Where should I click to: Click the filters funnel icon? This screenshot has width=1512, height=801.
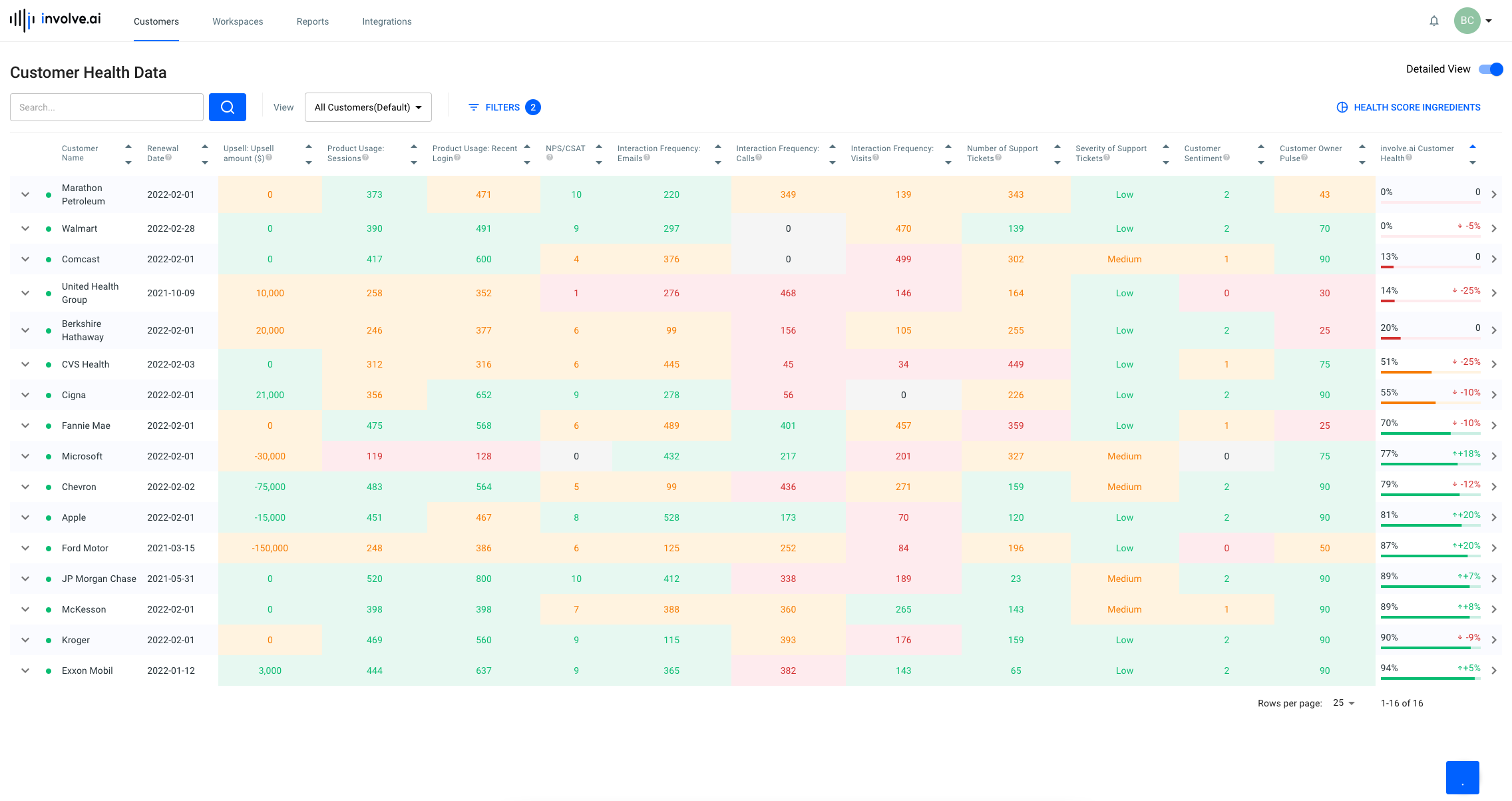click(474, 107)
